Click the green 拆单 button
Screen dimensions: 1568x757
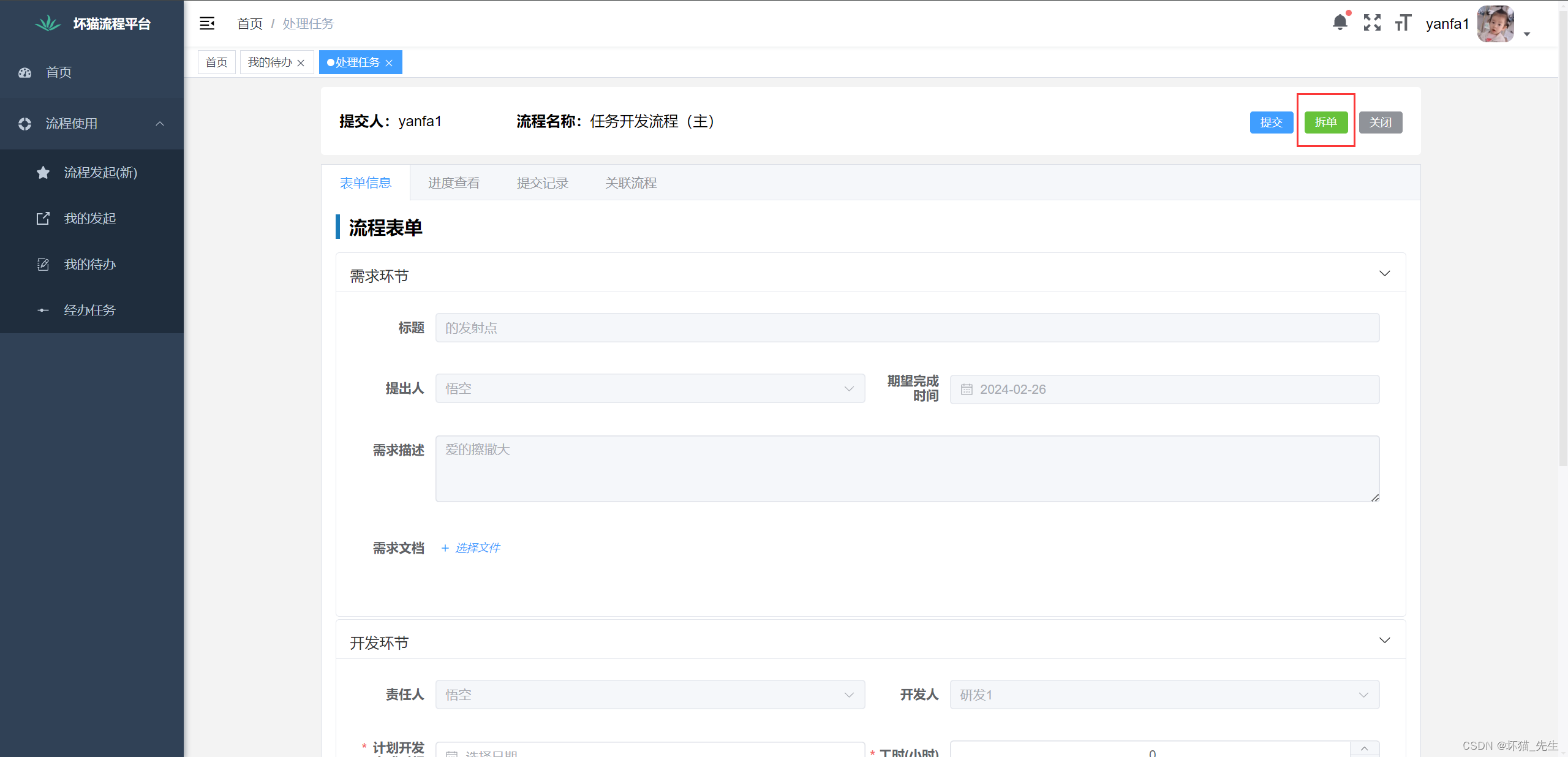(1325, 122)
